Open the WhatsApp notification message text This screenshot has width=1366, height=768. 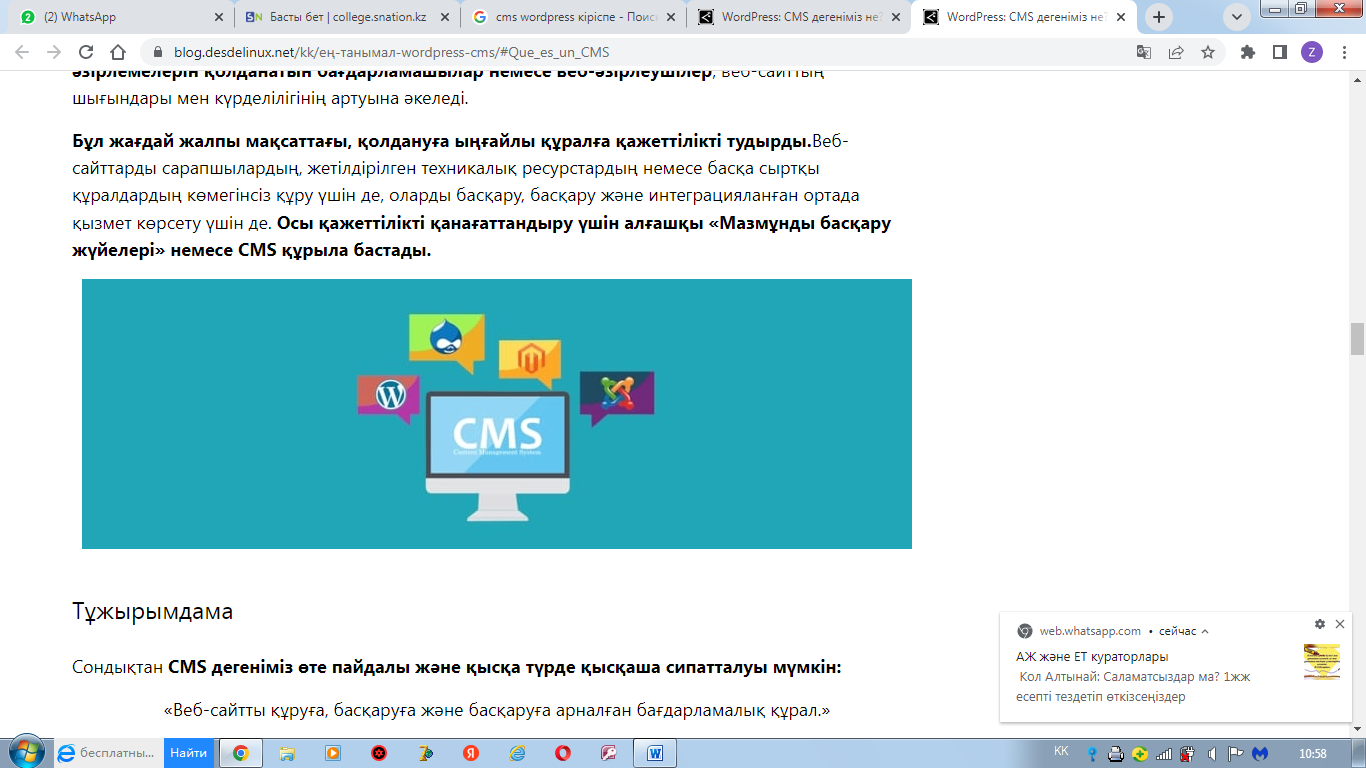click(x=1133, y=687)
